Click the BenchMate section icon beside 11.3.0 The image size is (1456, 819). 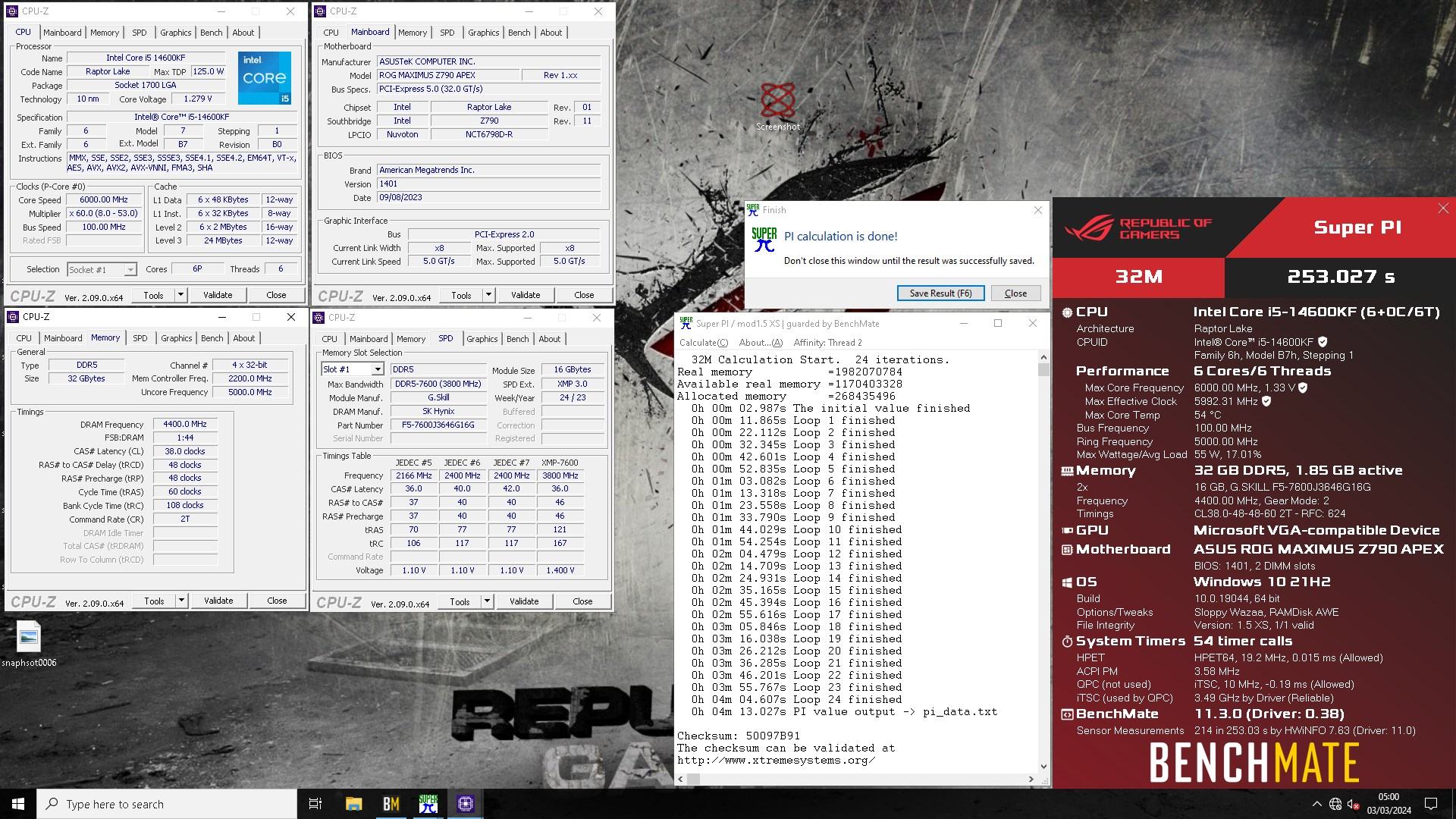click(x=1067, y=714)
